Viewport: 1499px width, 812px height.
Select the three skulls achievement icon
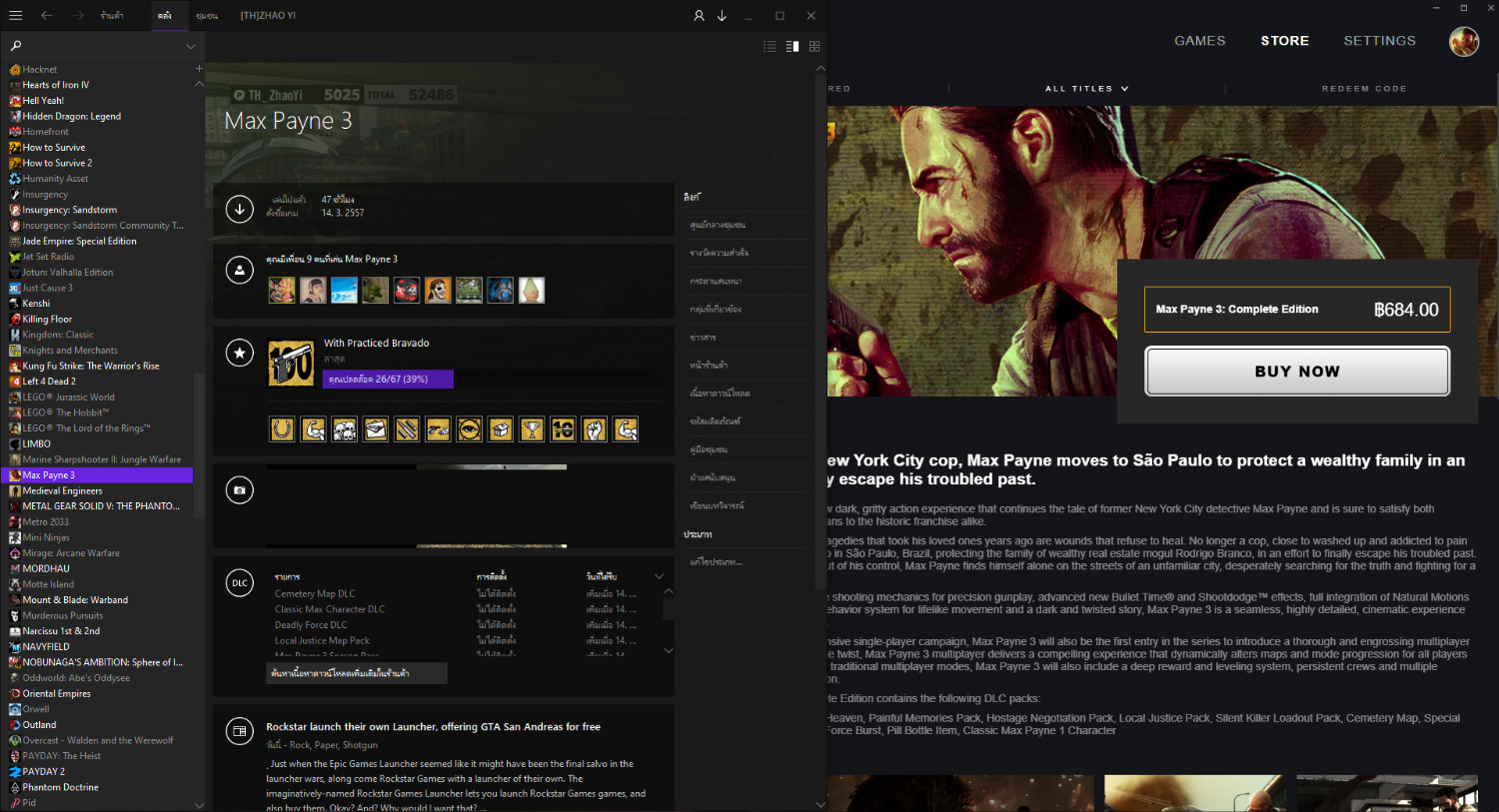tap(345, 429)
